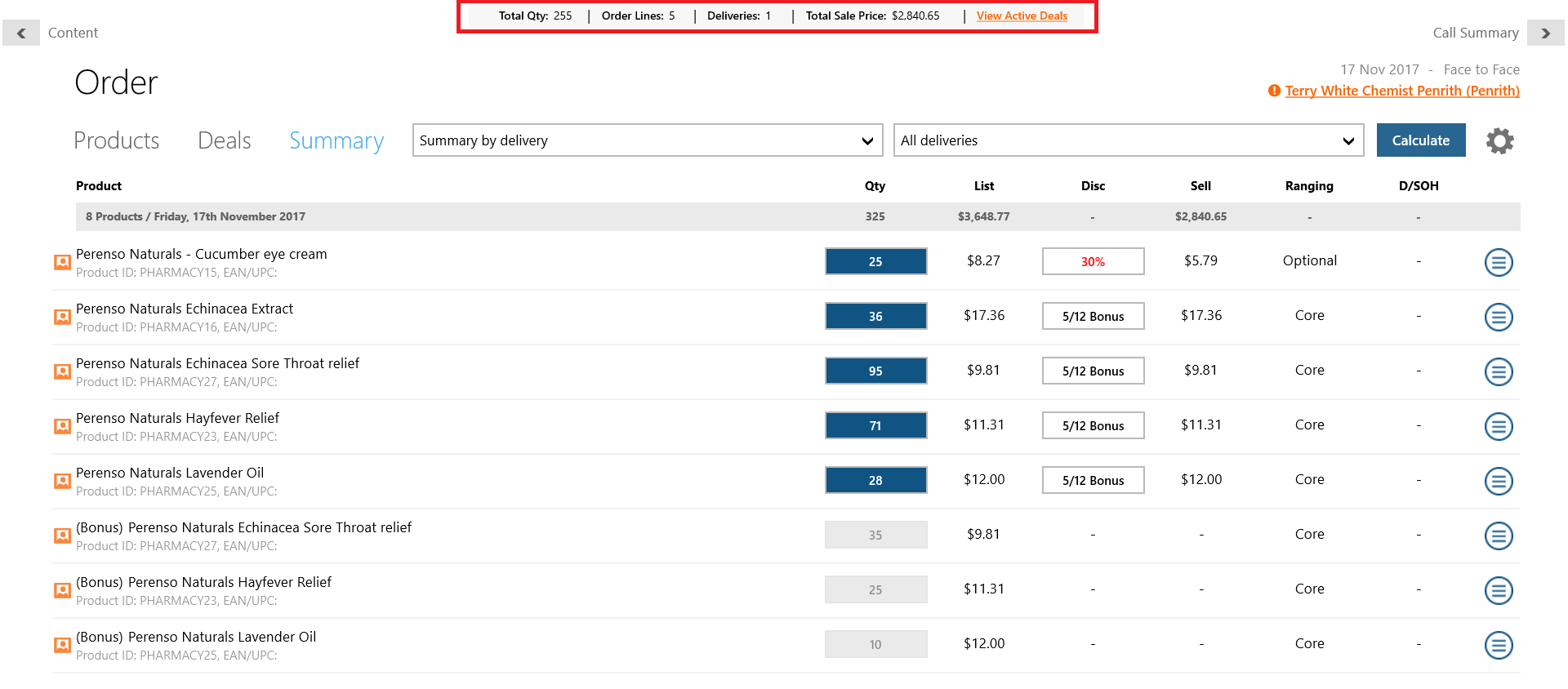Viewport: 1568px width, 689px height.
Task: Select the Summary tab
Action: tap(336, 140)
